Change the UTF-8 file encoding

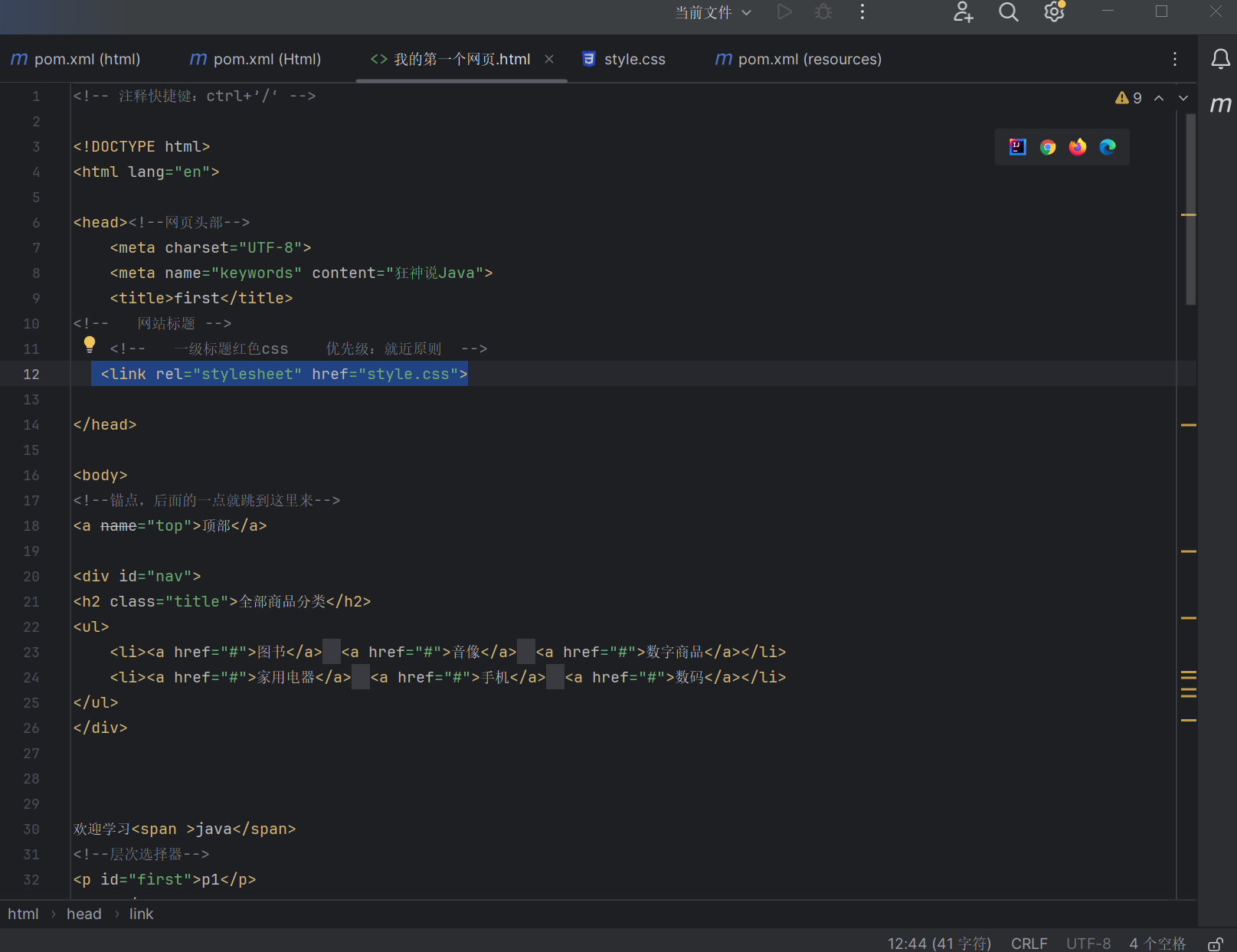click(x=1088, y=944)
